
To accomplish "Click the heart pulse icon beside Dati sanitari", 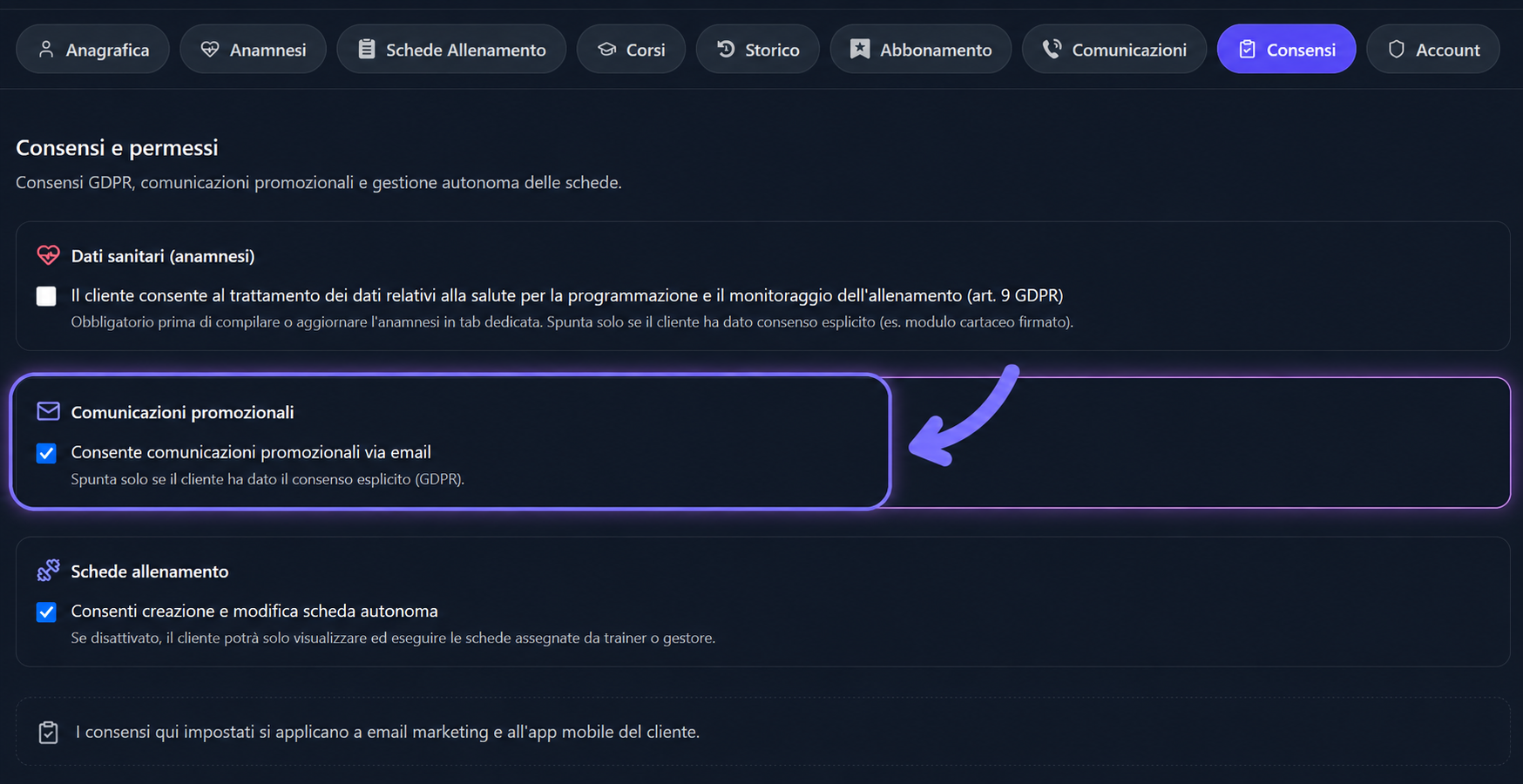I will pyautogui.click(x=48, y=255).
